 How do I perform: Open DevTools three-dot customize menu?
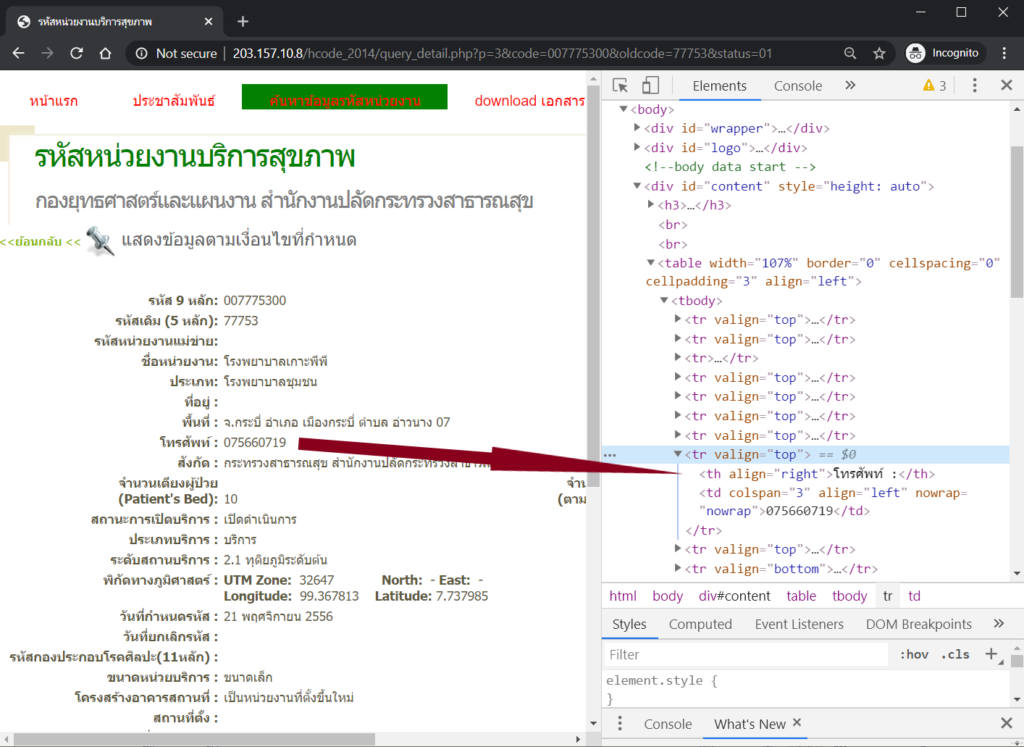point(975,86)
